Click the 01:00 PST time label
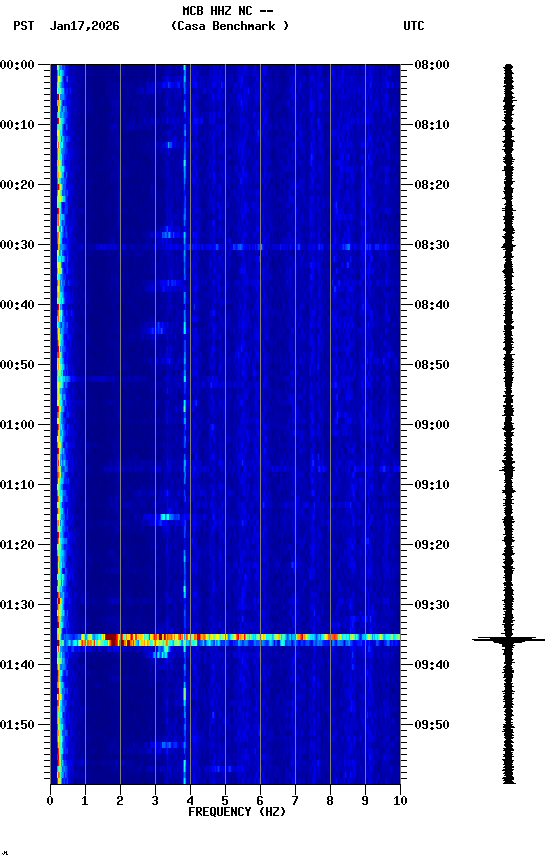 (17, 425)
